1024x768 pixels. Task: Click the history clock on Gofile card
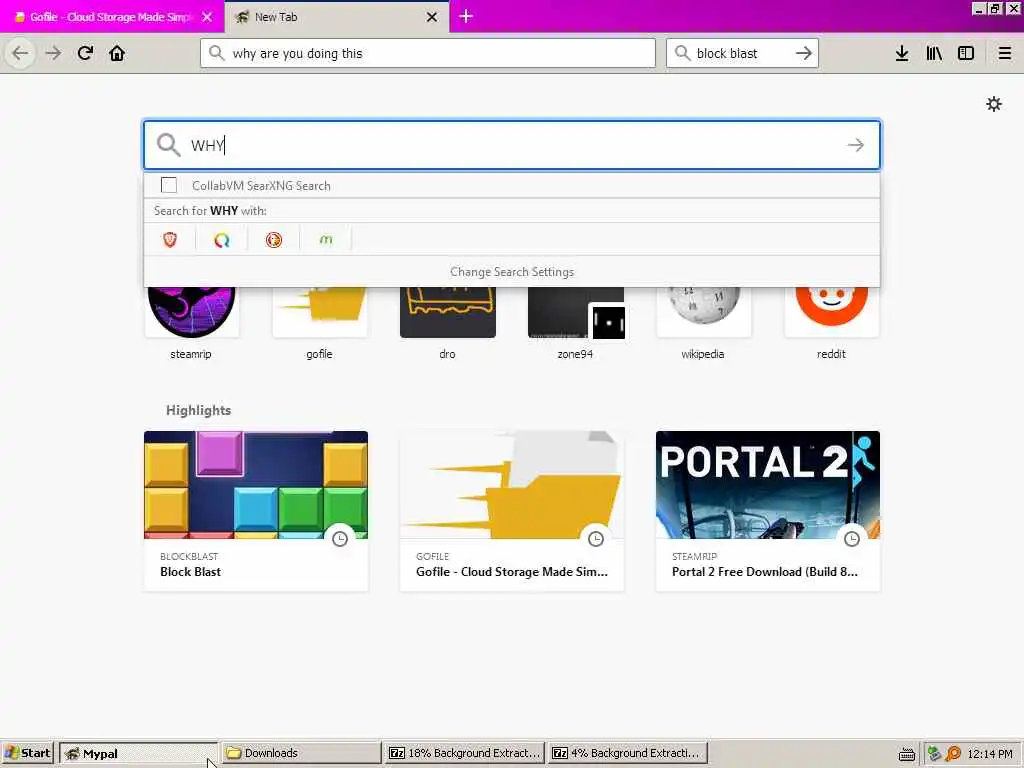tap(596, 539)
